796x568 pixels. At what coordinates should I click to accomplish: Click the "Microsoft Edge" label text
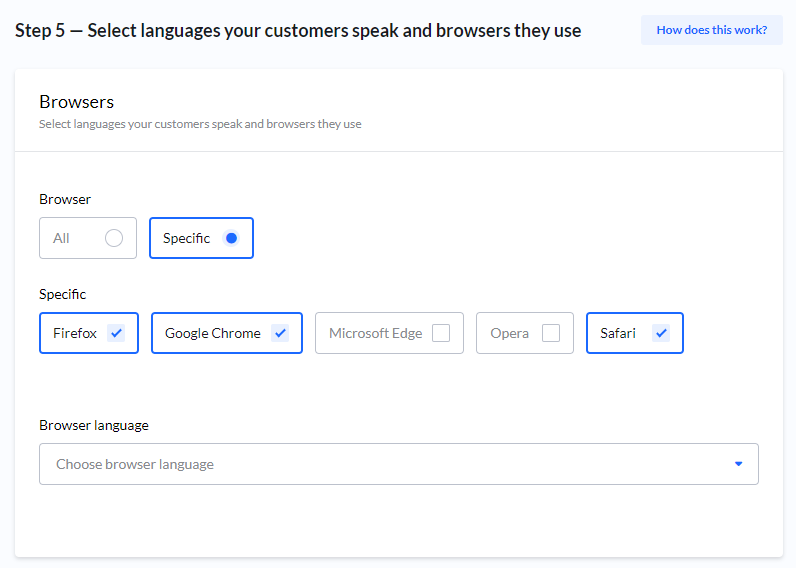(x=375, y=333)
